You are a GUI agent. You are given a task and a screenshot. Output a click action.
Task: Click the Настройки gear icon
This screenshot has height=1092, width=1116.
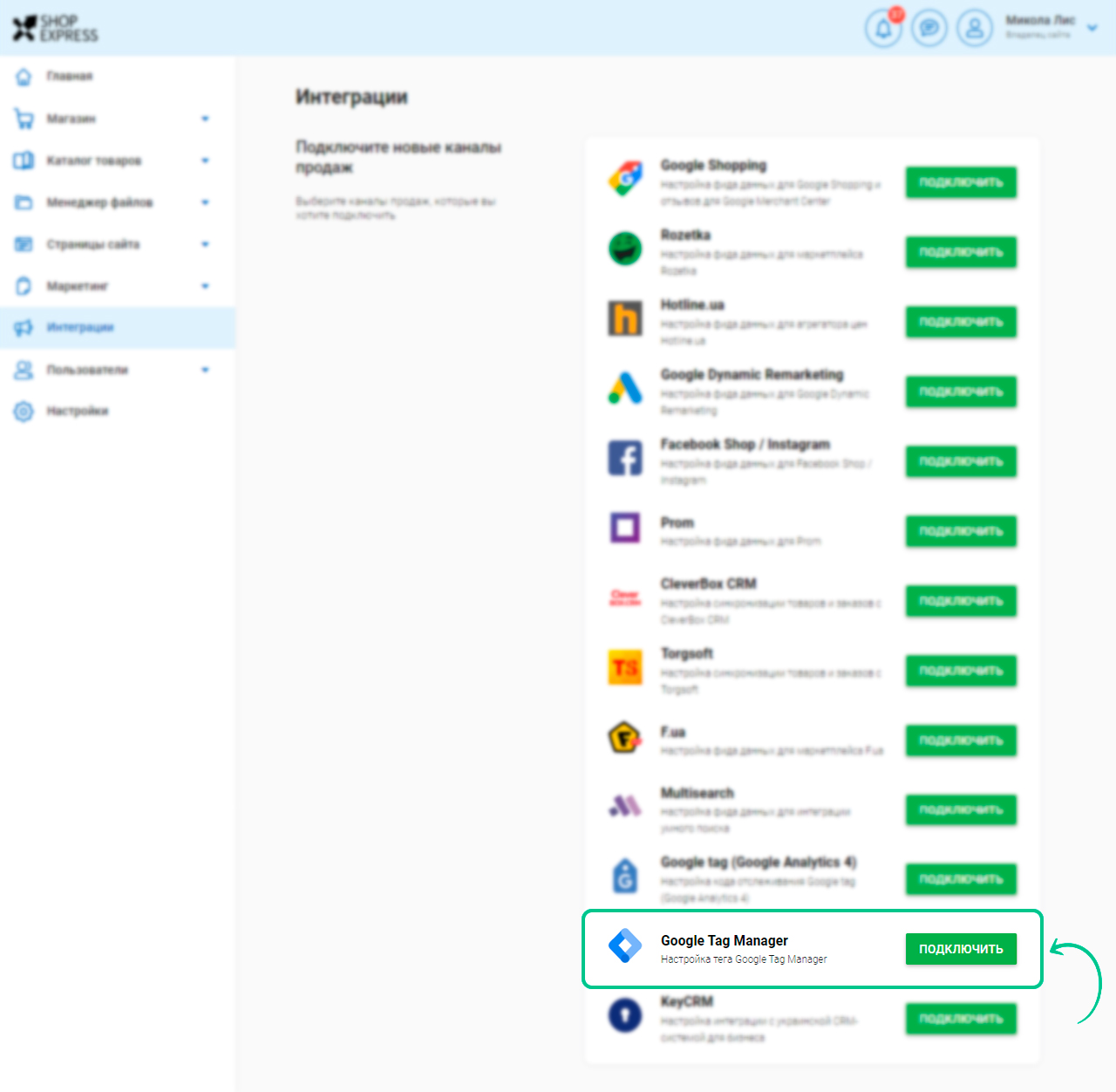(x=24, y=412)
